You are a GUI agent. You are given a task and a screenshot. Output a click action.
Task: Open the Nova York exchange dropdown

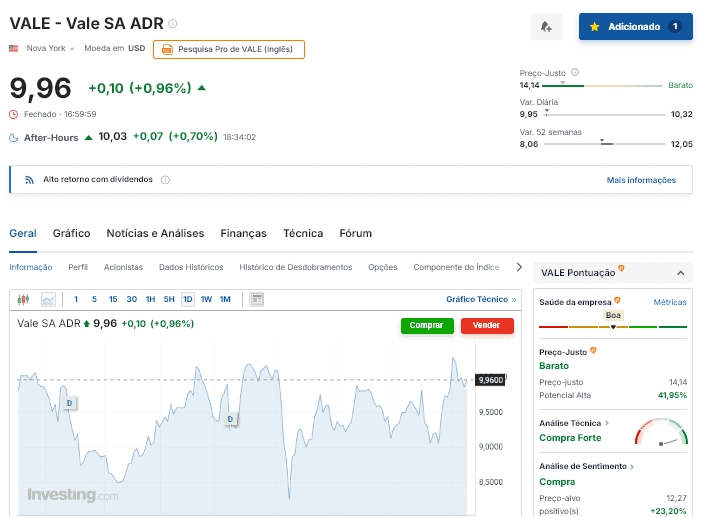(x=50, y=48)
